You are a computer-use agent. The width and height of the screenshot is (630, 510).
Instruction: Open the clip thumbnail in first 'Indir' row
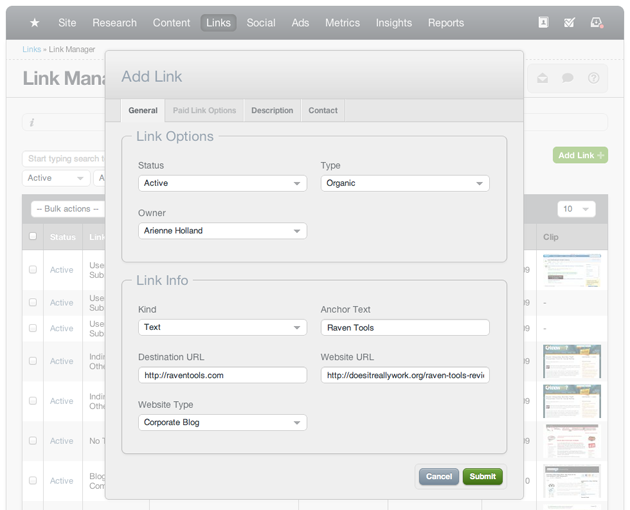click(x=572, y=361)
